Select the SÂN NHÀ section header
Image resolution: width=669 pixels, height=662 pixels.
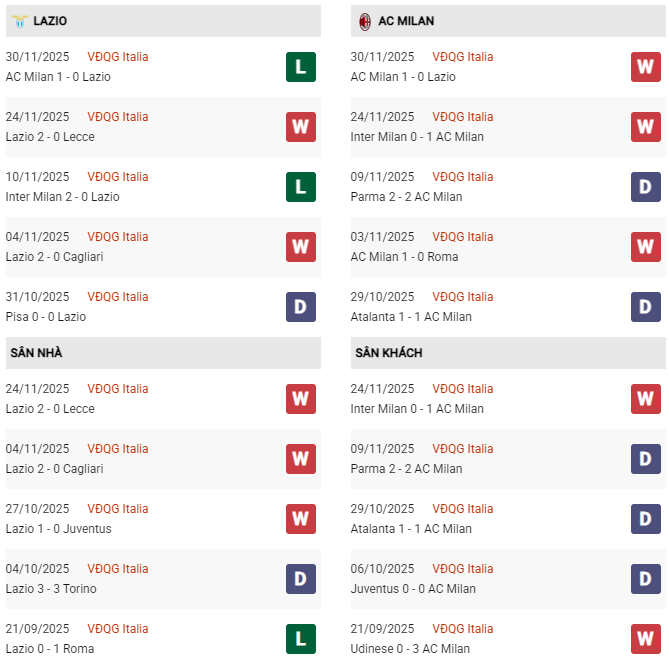(37, 353)
